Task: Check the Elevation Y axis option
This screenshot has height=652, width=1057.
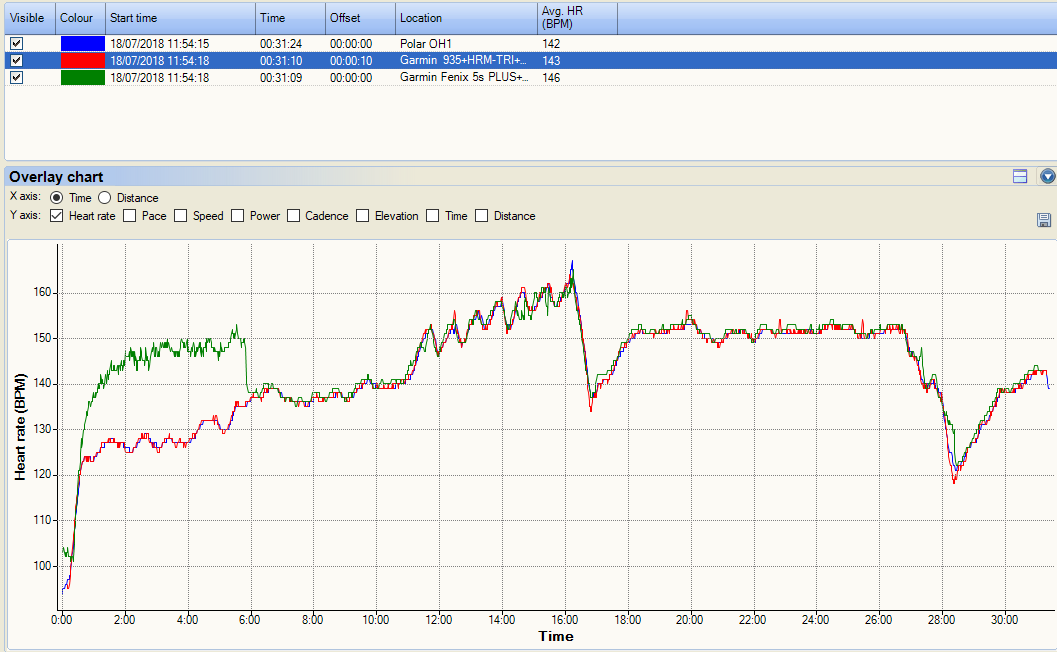Action: click(363, 216)
